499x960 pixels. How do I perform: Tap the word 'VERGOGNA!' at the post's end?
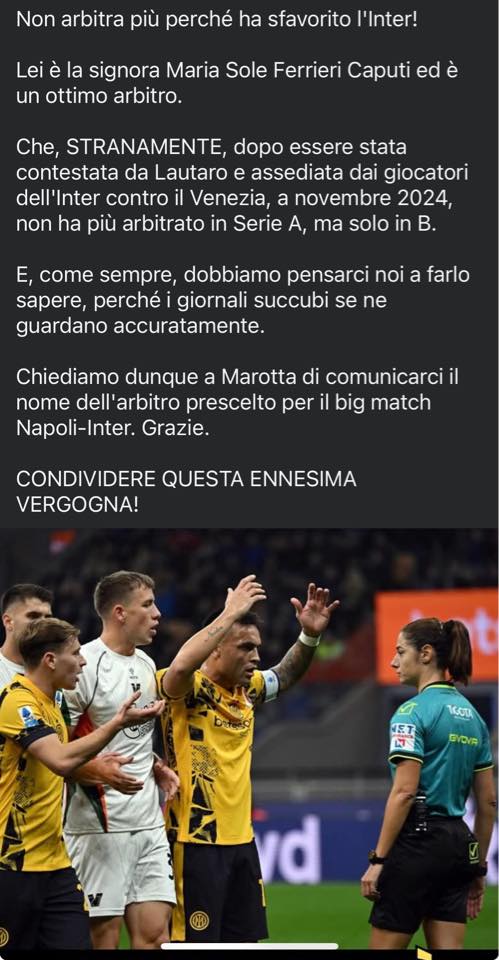pyautogui.click(x=77, y=504)
